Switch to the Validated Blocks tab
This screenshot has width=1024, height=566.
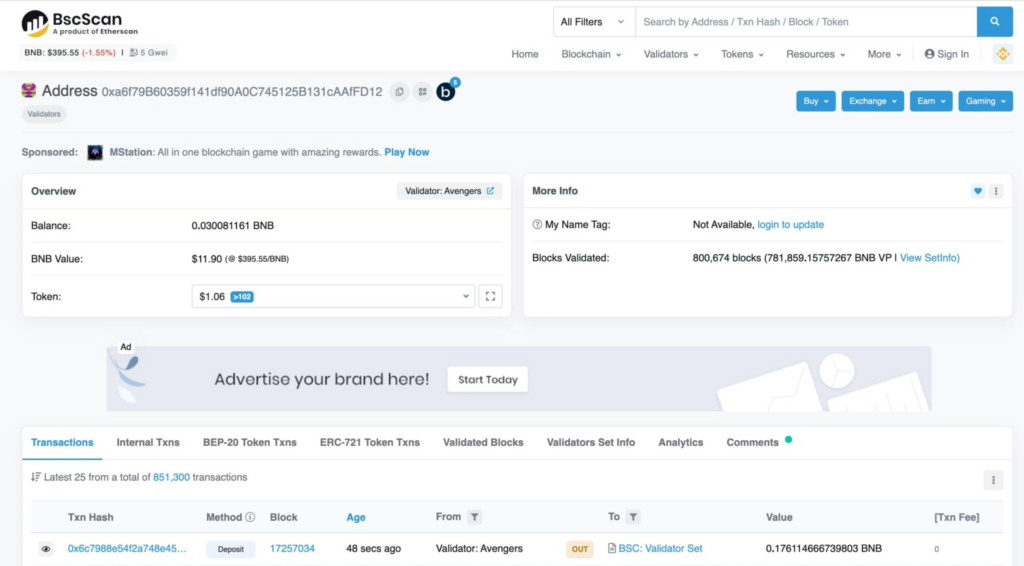pos(483,442)
